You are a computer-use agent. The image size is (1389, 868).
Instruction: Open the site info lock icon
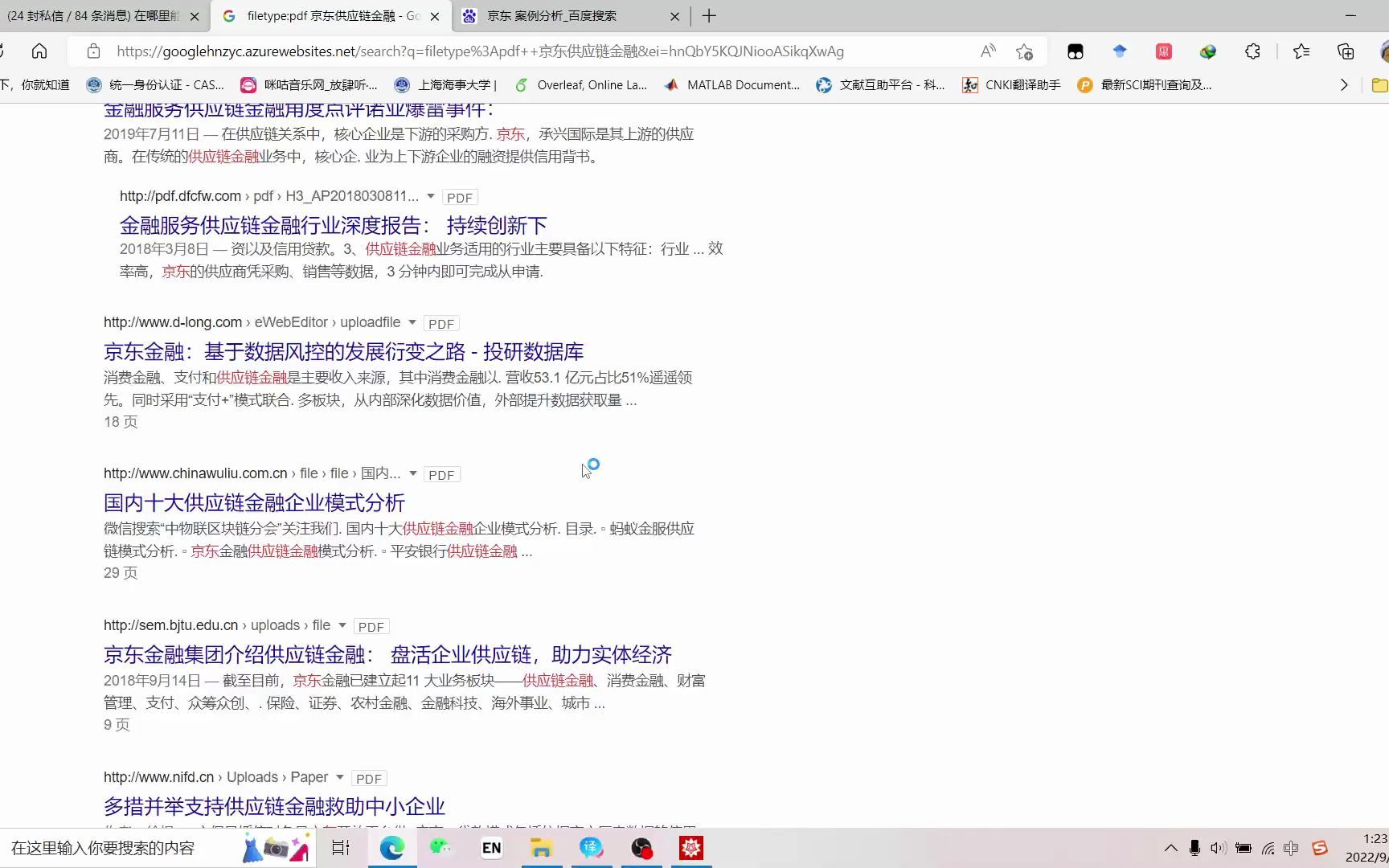pos(93,51)
